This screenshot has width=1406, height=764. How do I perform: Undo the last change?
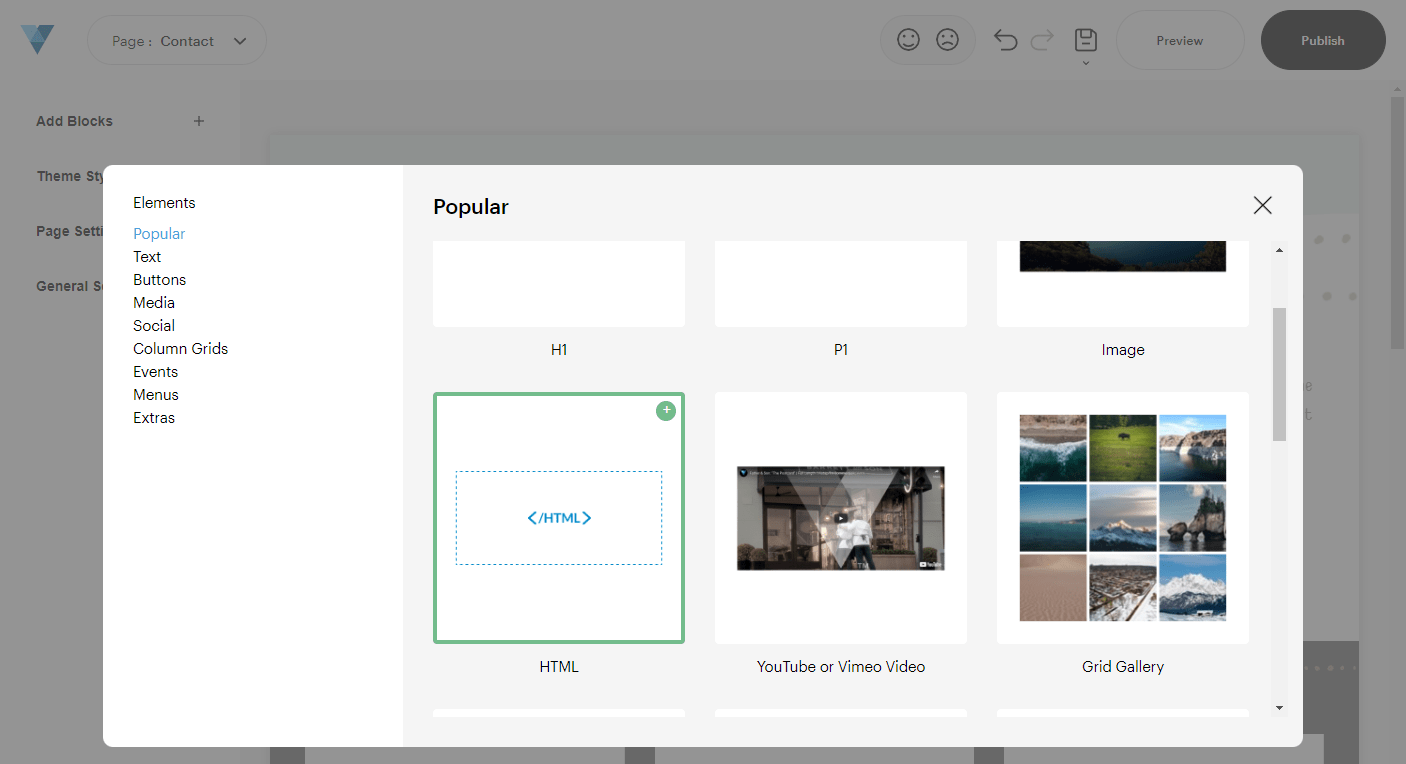click(1006, 39)
